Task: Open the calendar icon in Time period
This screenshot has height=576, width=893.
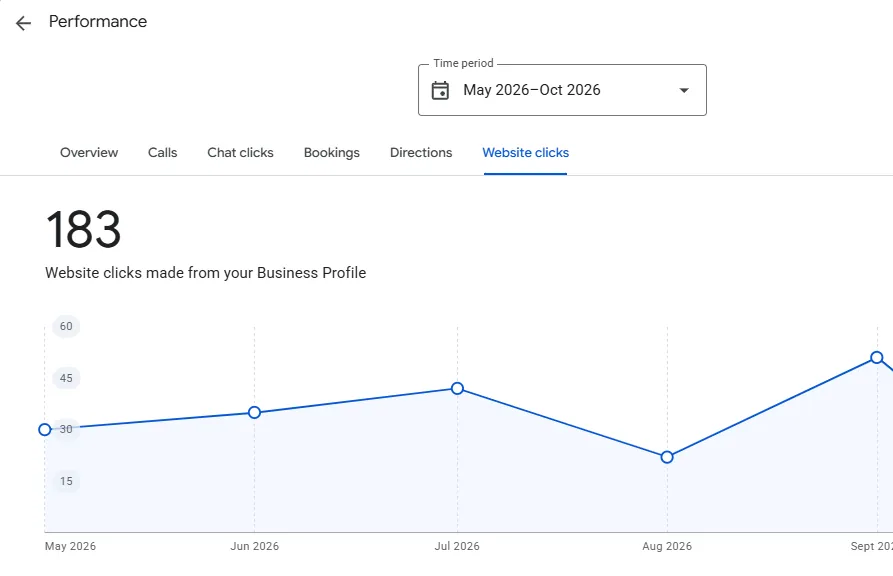Action: [x=440, y=91]
